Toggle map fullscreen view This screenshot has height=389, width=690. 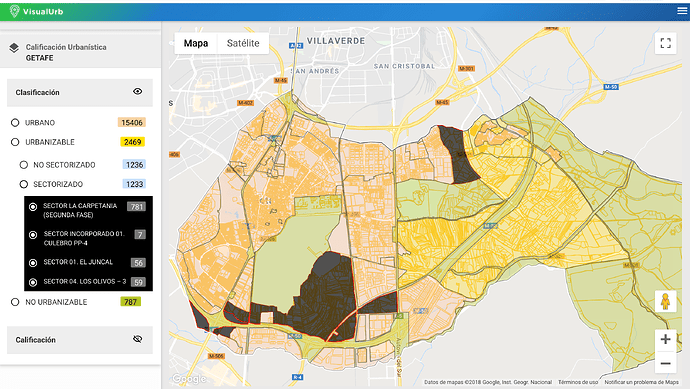[x=665, y=43]
